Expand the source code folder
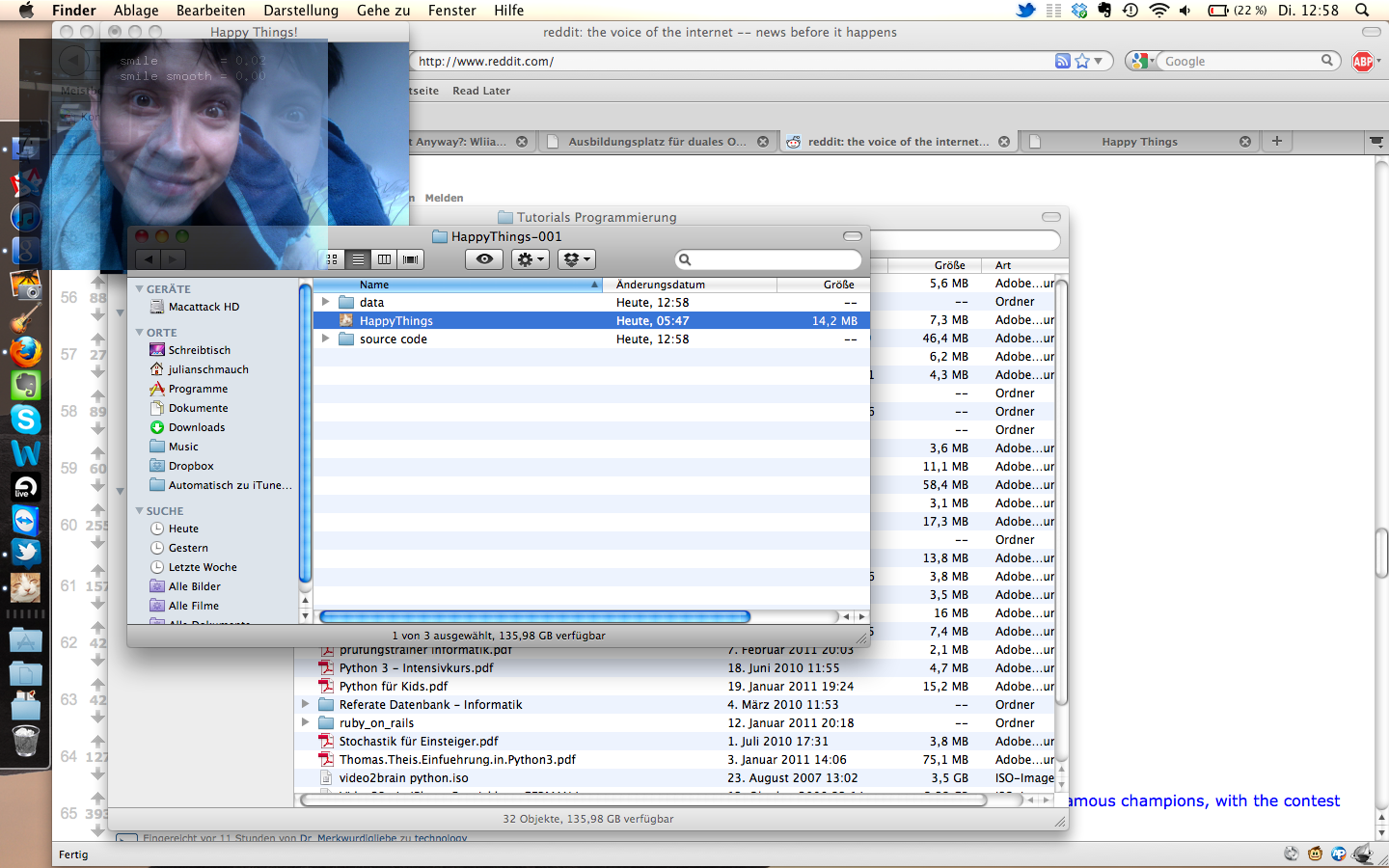 coord(326,339)
